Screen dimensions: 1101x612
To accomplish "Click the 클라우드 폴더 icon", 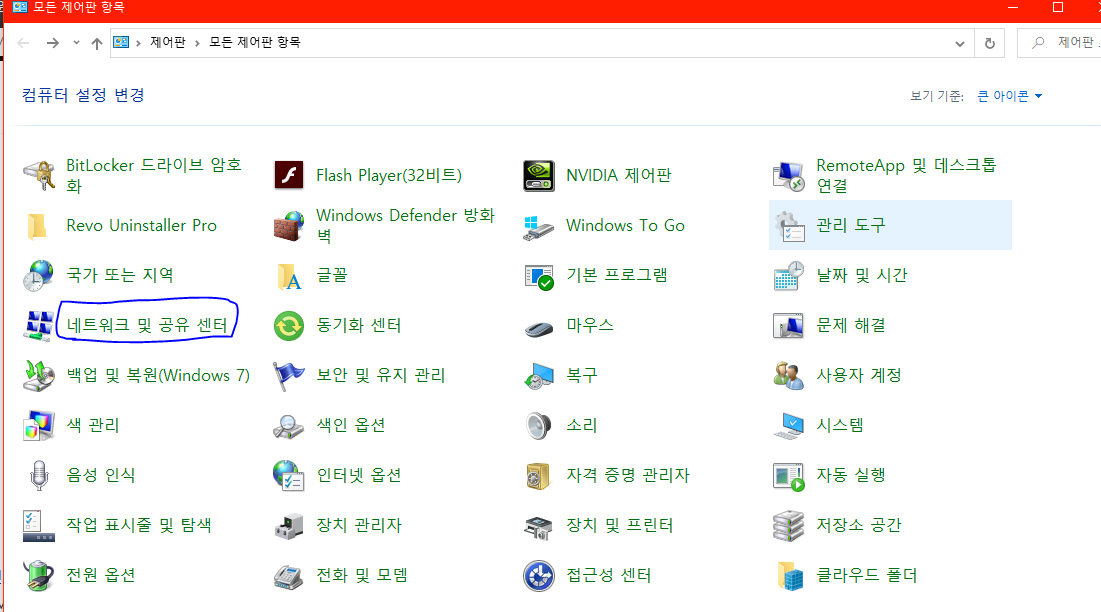I will coord(789,576).
